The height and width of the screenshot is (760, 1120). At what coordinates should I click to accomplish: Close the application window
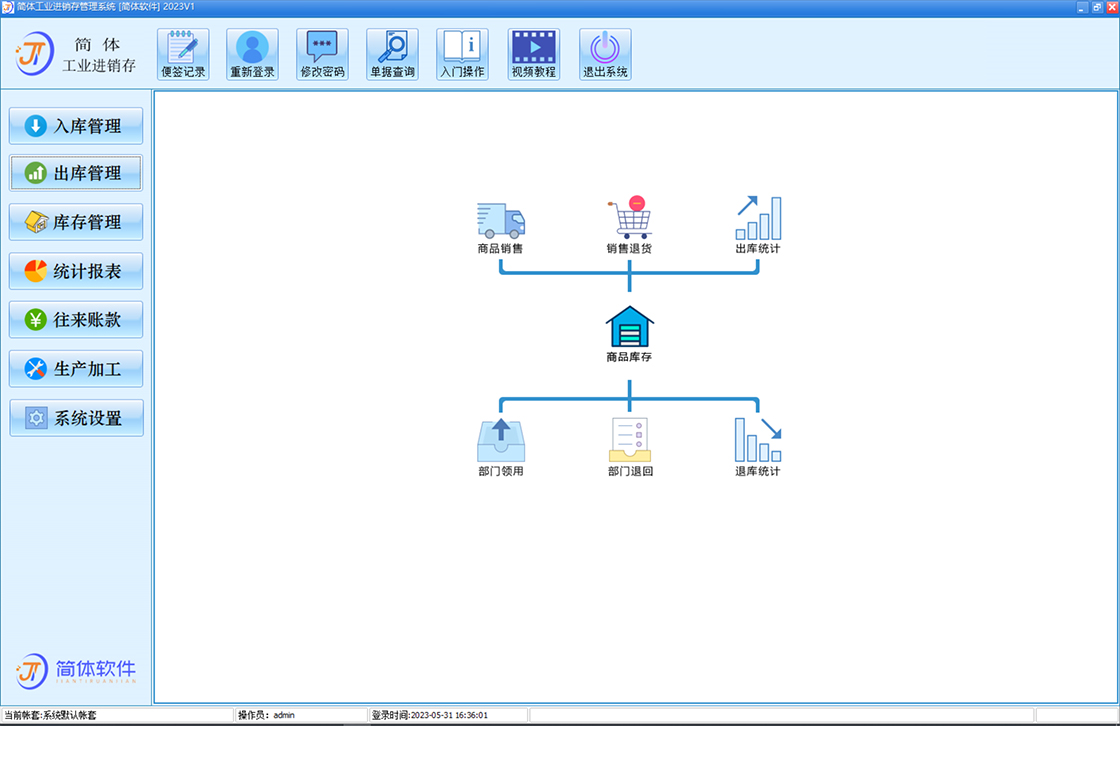click(x=1111, y=7)
